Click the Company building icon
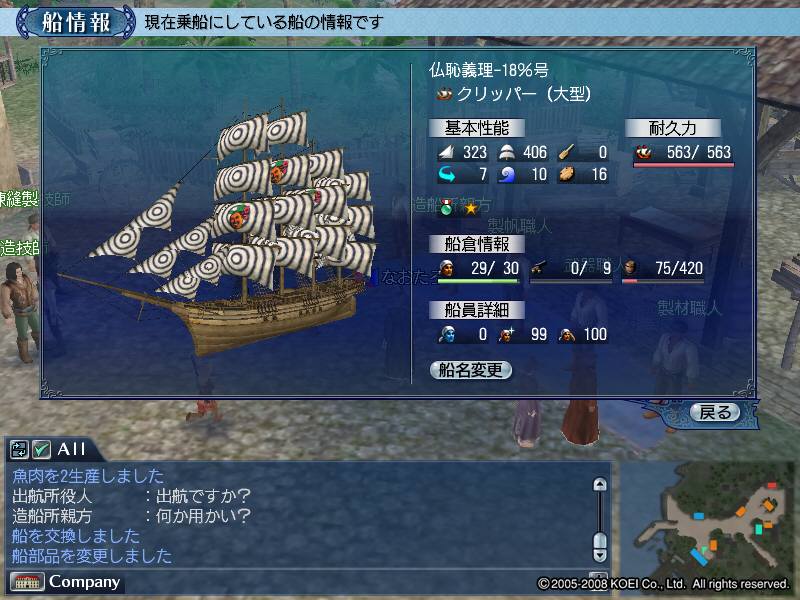The image size is (800, 600). coord(27,582)
